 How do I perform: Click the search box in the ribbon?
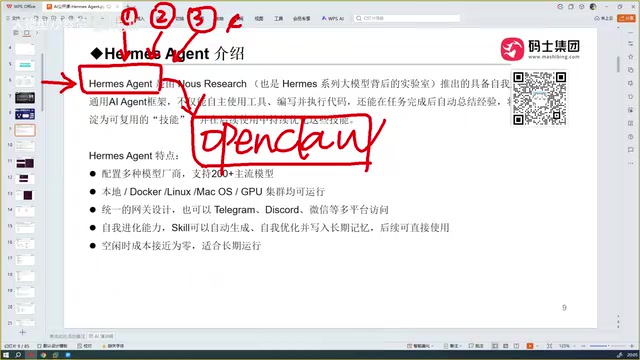(407, 18)
